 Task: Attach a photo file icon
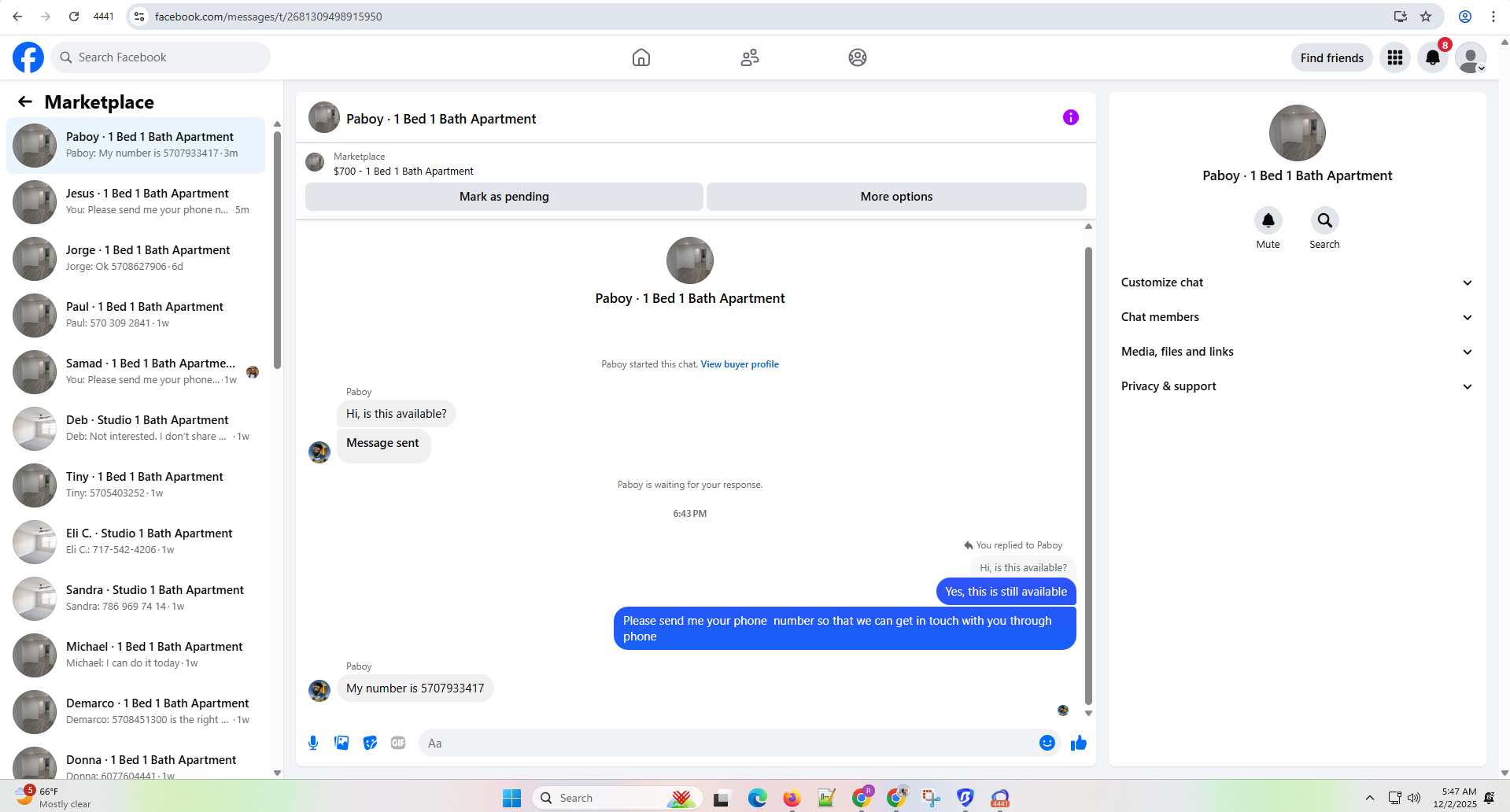click(342, 743)
